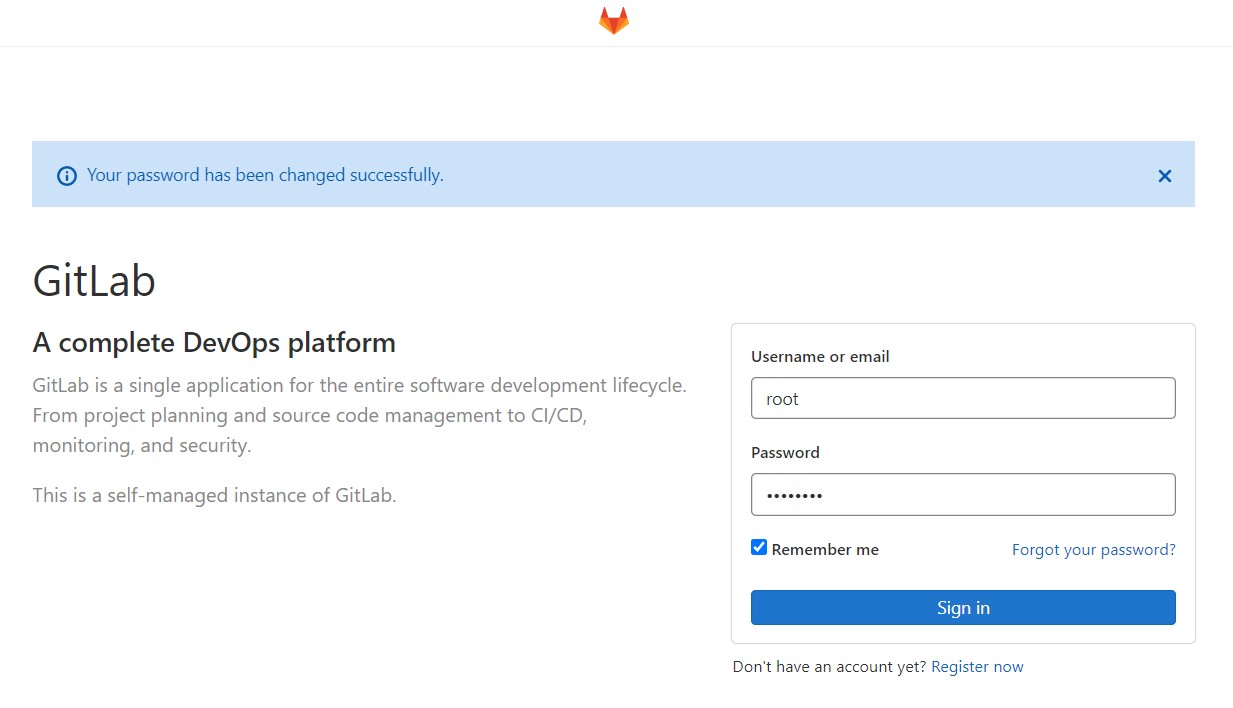Image resolution: width=1233 pixels, height=708 pixels.
Task: Click the 'Remember me' label text
Action: point(825,550)
